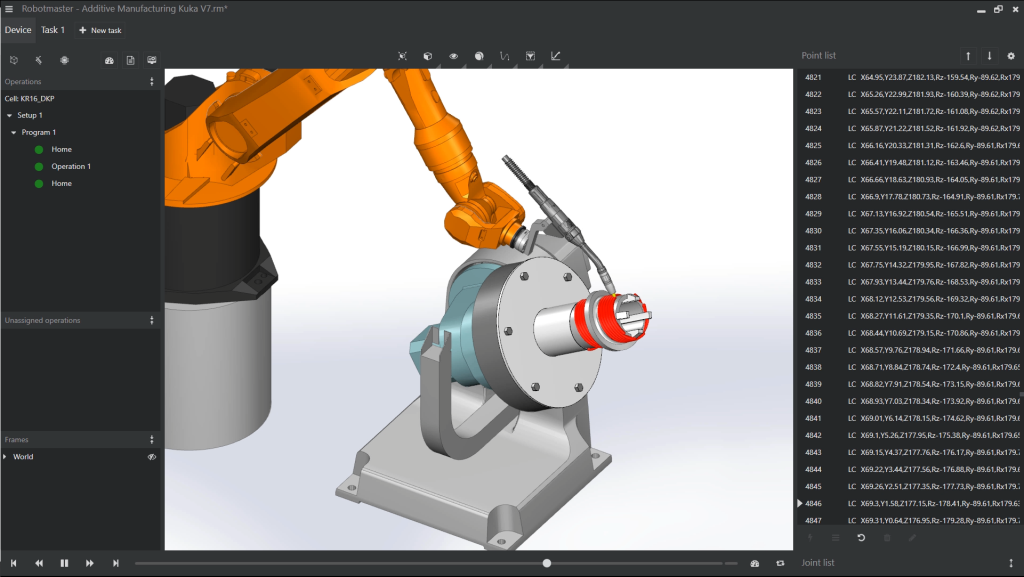Click the fit-to-view icon in viewport toolbar
This screenshot has height=577, width=1024.
(402, 56)
